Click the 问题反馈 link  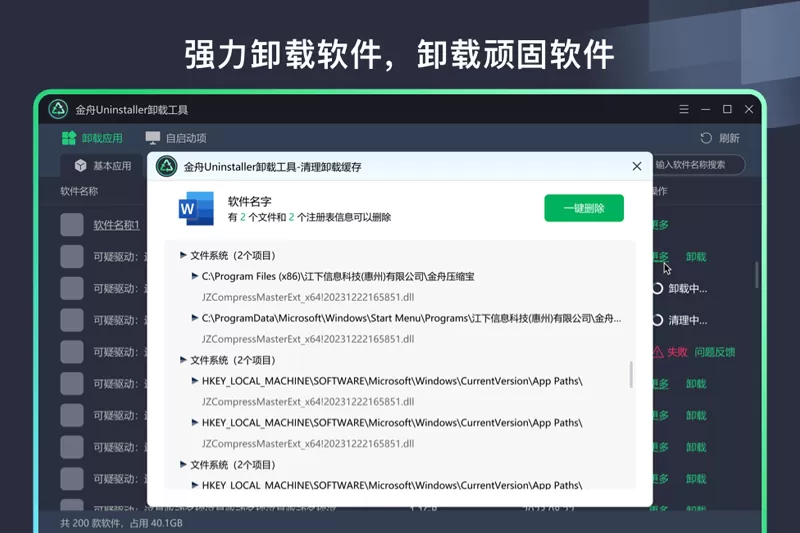click(715, 352)
